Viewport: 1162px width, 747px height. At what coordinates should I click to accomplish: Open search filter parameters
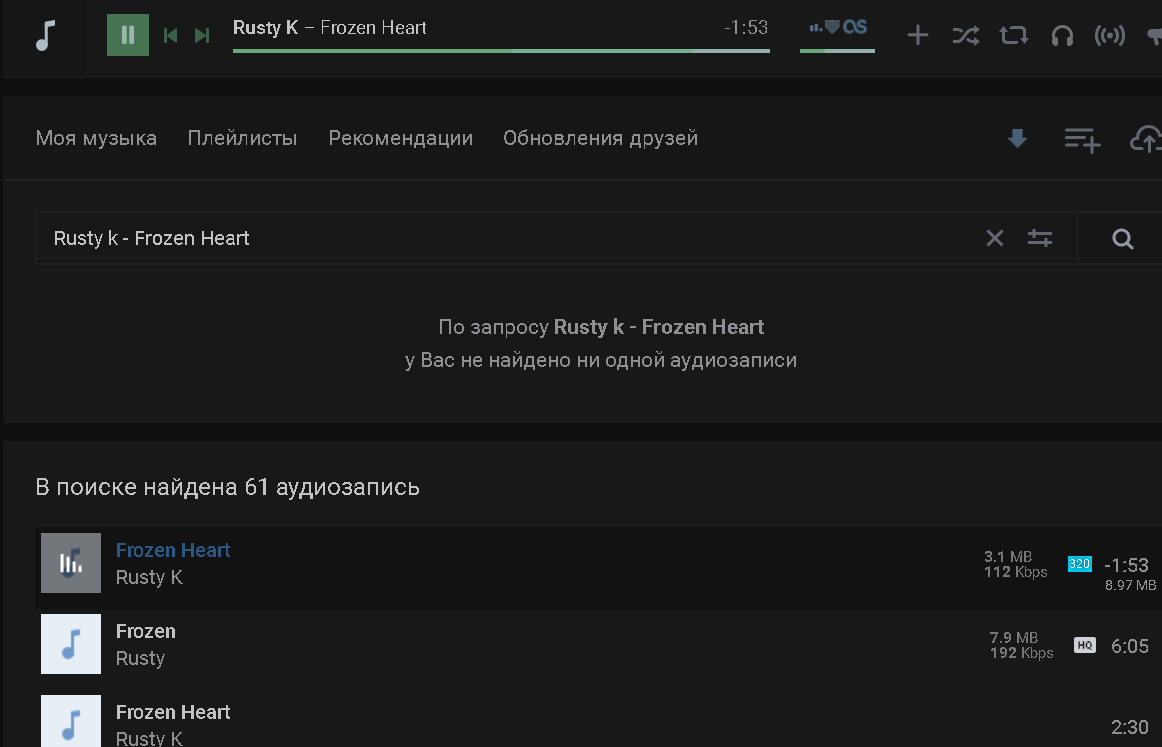click(1040, 238)
